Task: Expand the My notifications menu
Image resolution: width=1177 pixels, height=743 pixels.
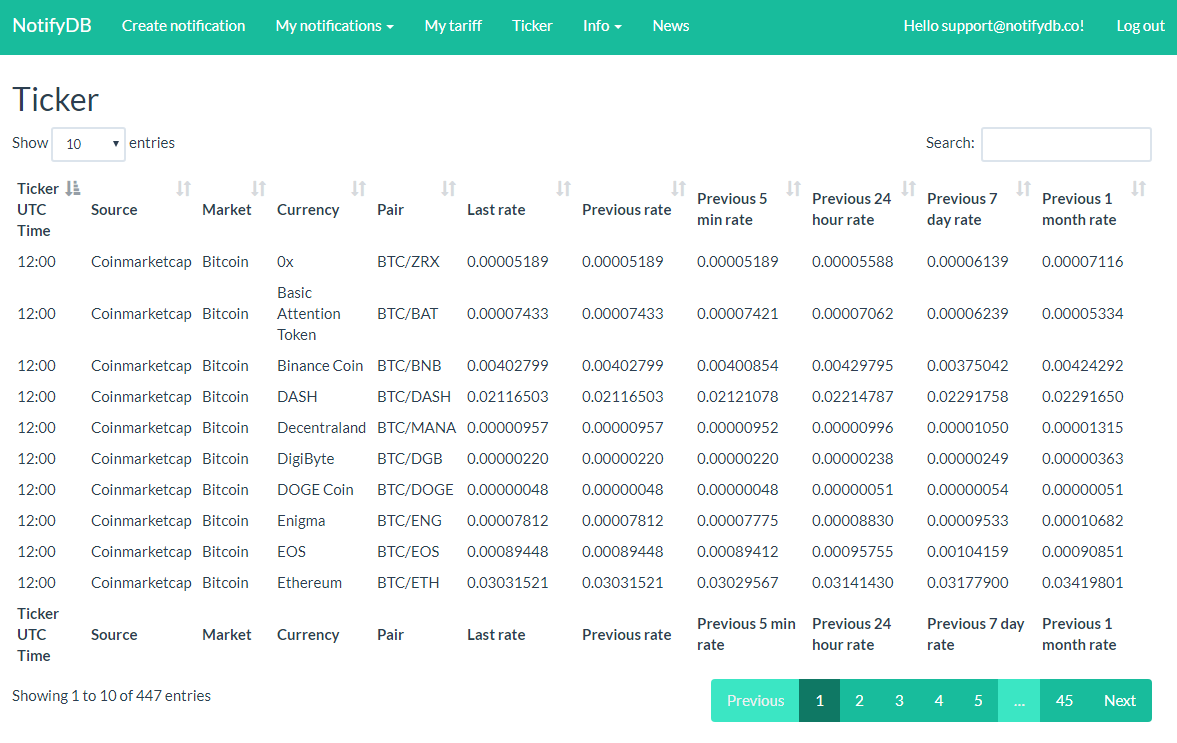Action: point(334,25)
